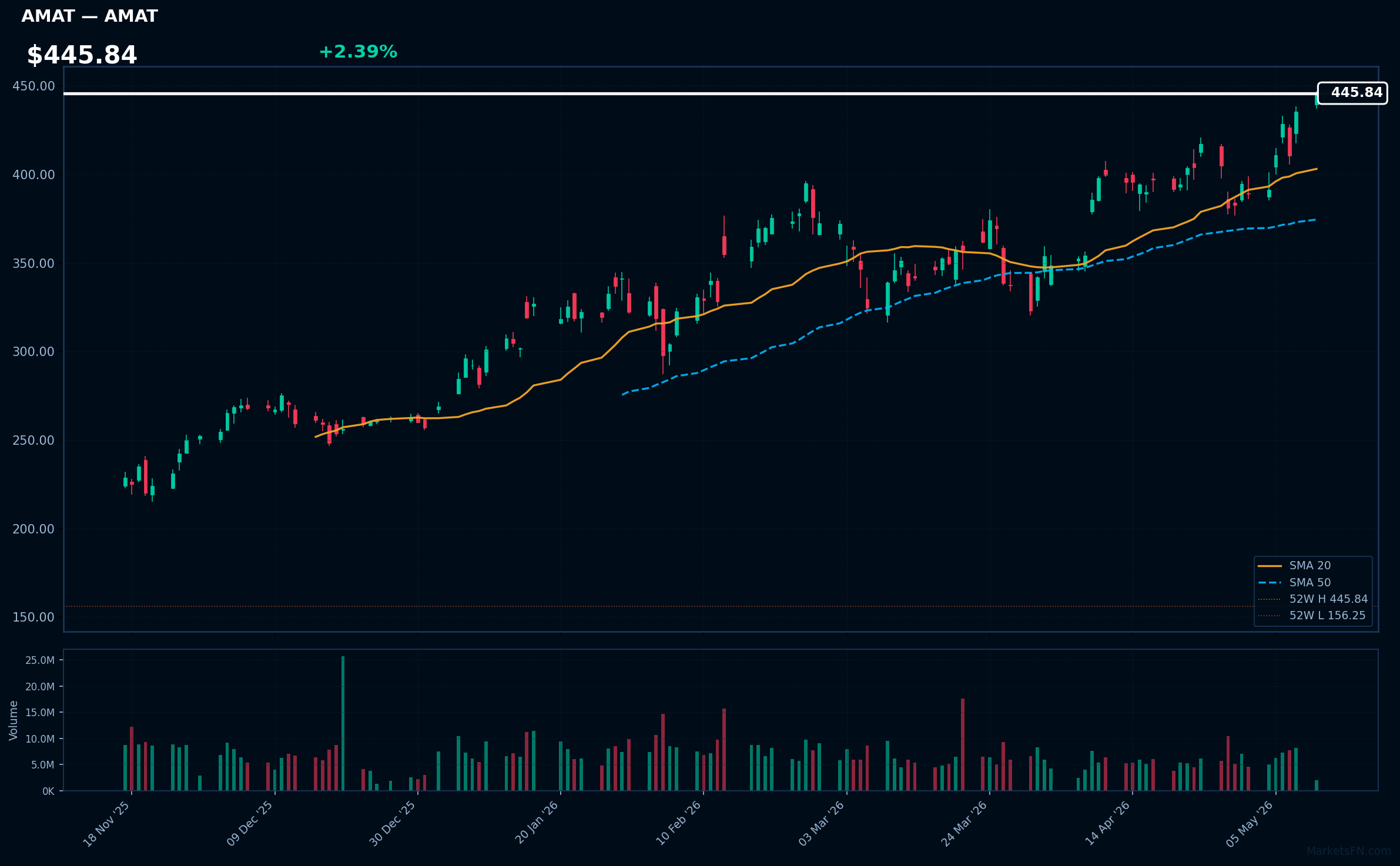Click the $445.84 current price

[82, 55]
